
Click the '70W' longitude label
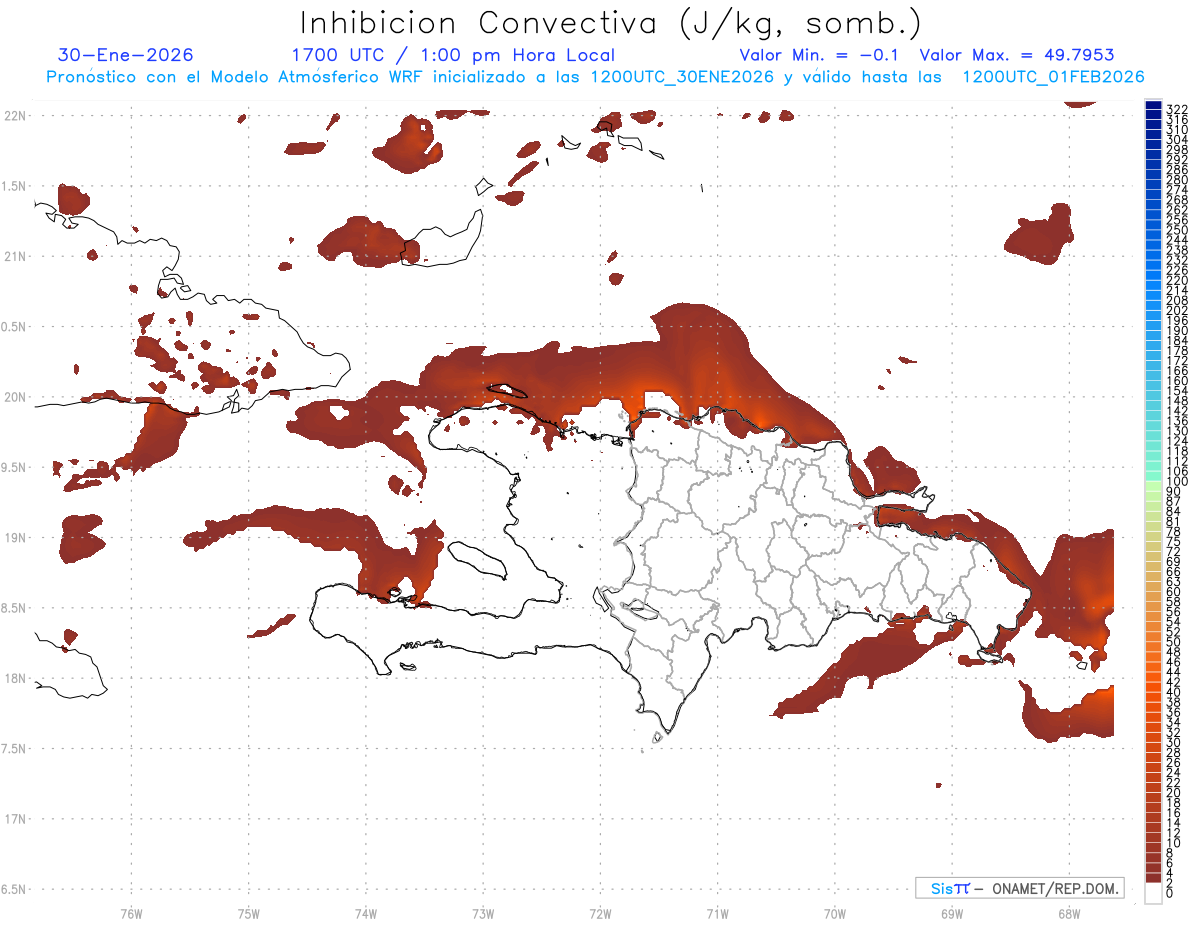coord(834,913)
